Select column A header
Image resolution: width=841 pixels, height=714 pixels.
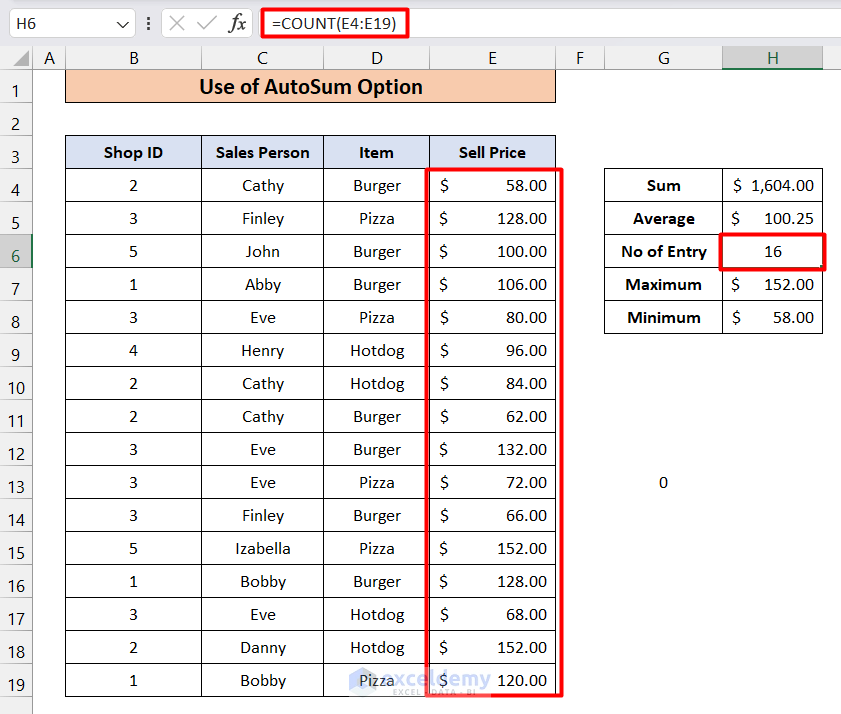tap(49, 58)
